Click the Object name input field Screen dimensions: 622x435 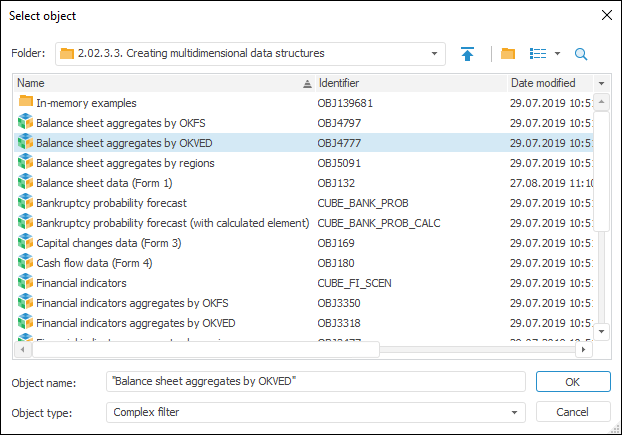316,381
